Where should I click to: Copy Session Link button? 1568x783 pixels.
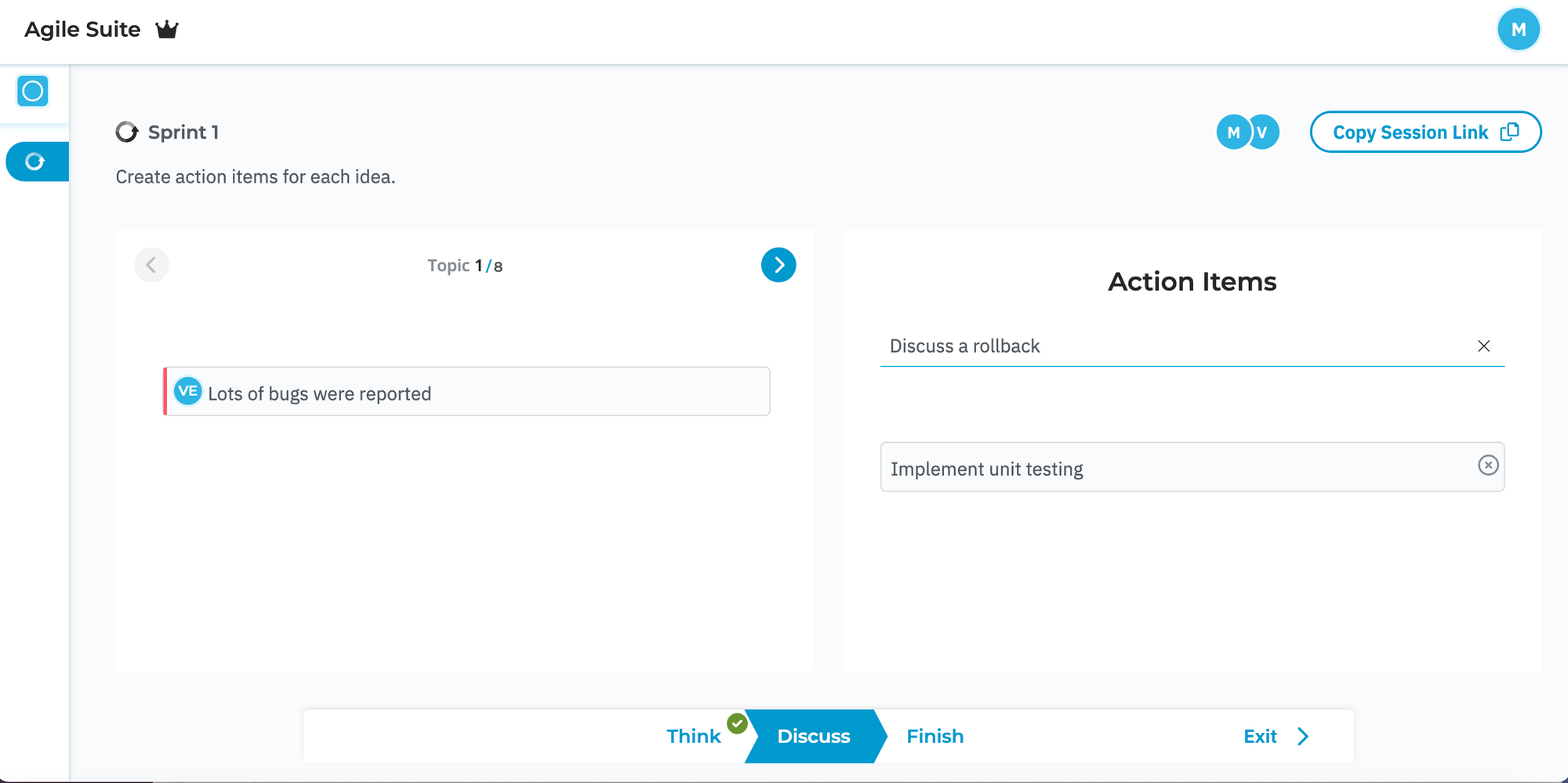coord(1425,132)
